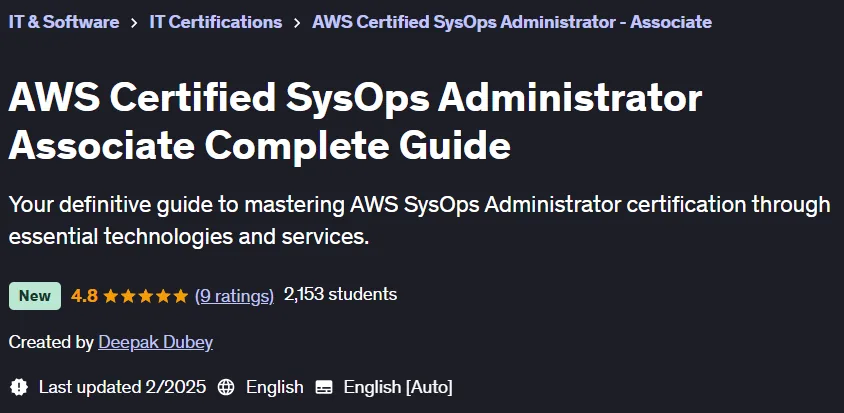844x413 pixels.
Task: Click the course subtitle description text
Action: [419, 220]
